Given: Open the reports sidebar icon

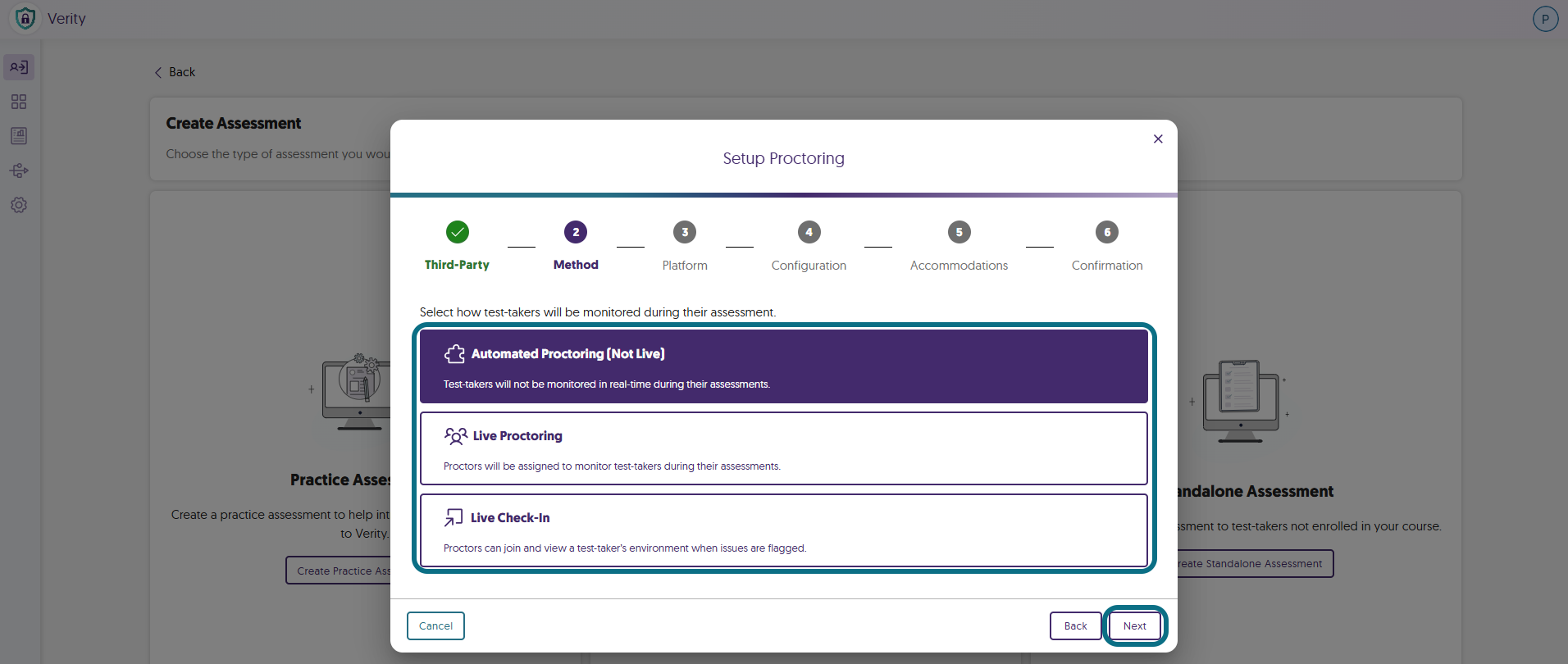Looking at the screenshot, I should click(x=19, y=136).
